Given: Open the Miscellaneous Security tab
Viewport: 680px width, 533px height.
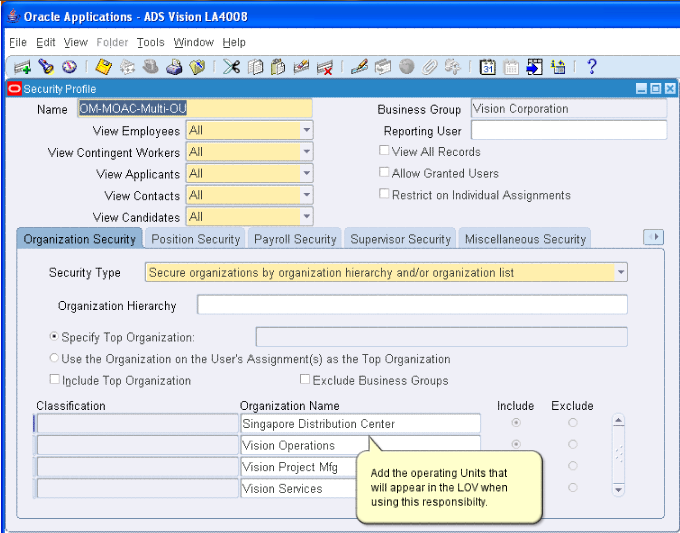Looking at the screenshot, I should coord(525,239).
